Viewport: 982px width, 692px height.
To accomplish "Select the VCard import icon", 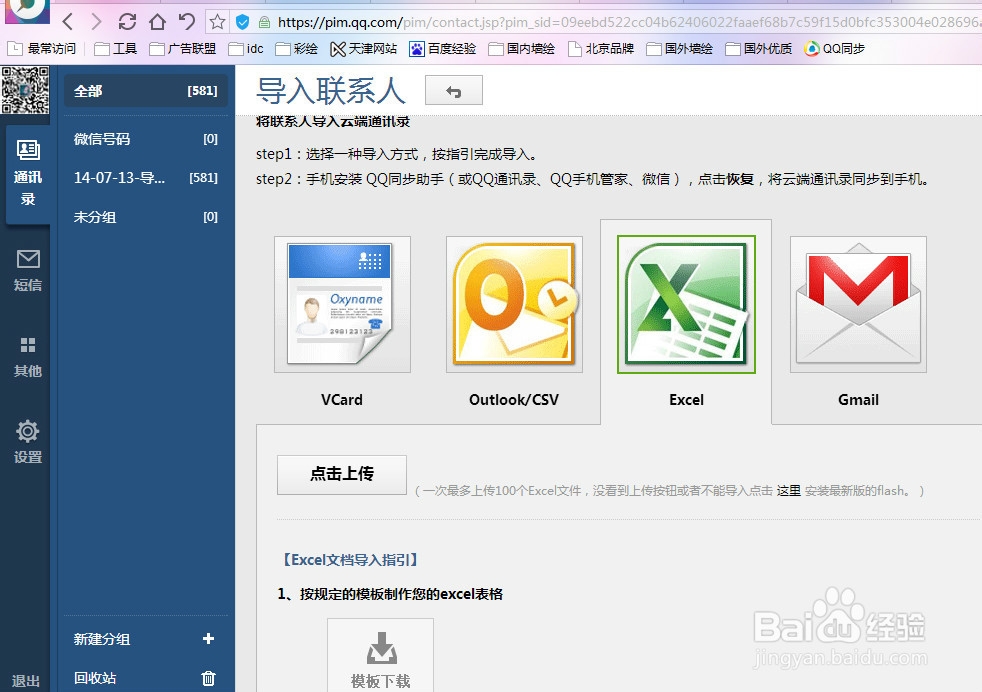I will pos(341,303).
